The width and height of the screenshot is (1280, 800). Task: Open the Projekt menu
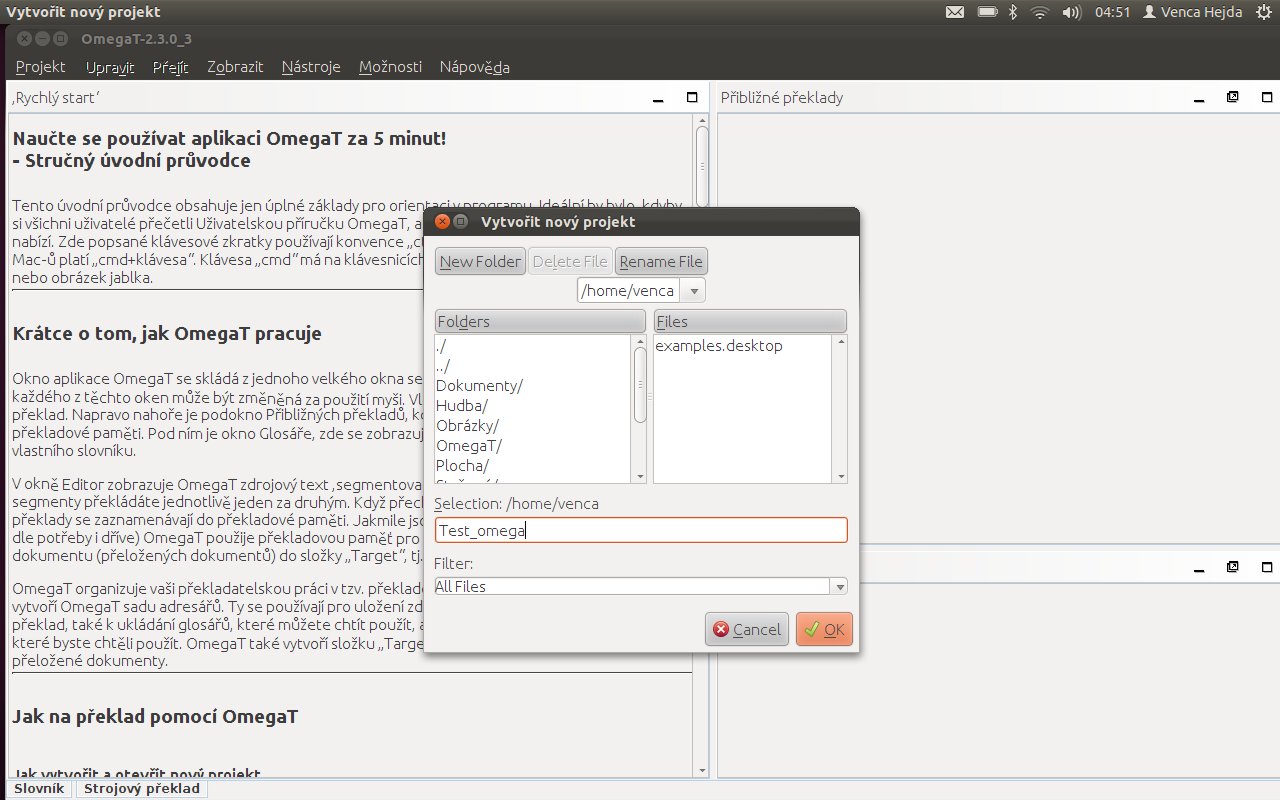[41, 67]
